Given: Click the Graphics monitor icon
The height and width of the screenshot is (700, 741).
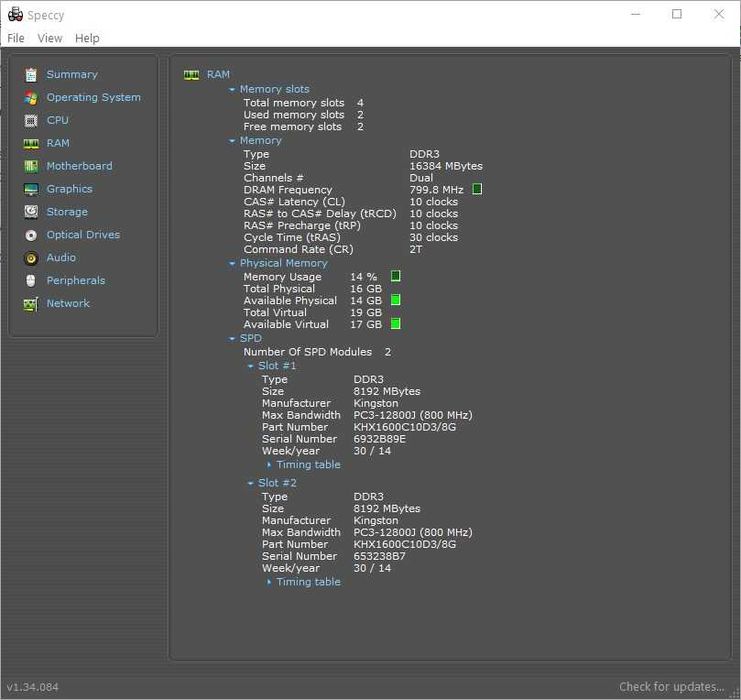Looking at the screenshot, I should [31, 189].
